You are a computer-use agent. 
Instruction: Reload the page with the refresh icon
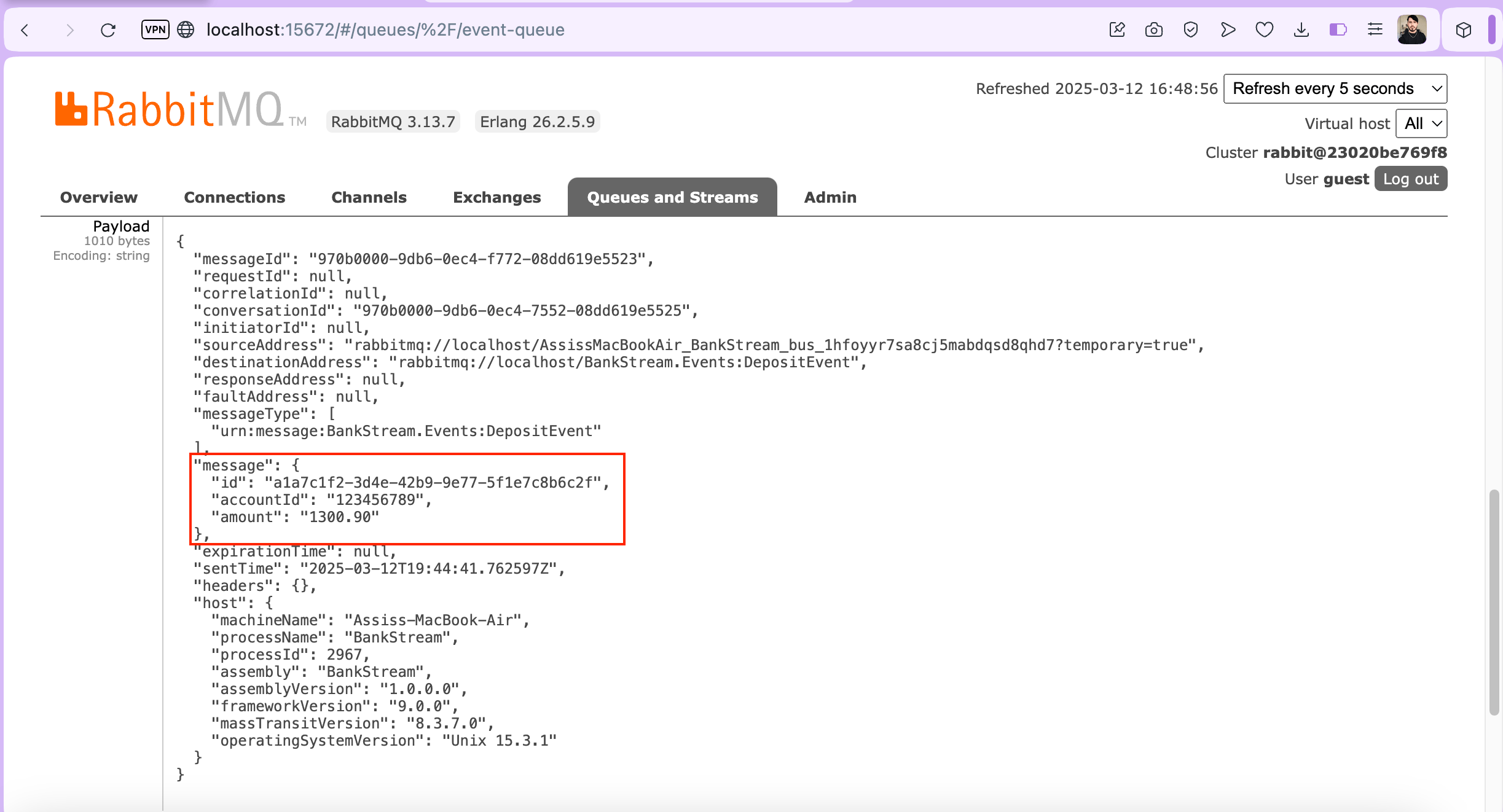pos(108,29)
